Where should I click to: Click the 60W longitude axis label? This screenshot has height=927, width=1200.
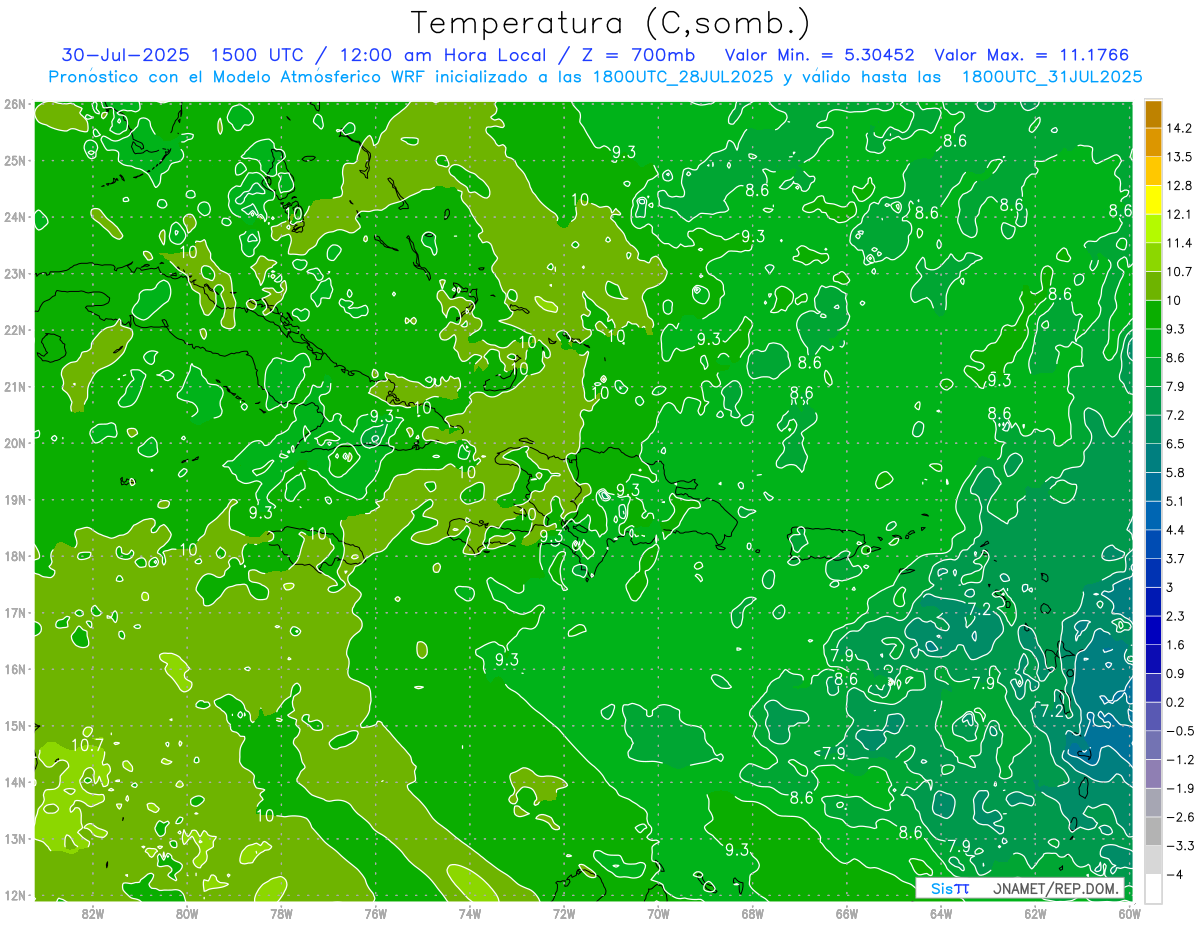[x=1129, y=913]
